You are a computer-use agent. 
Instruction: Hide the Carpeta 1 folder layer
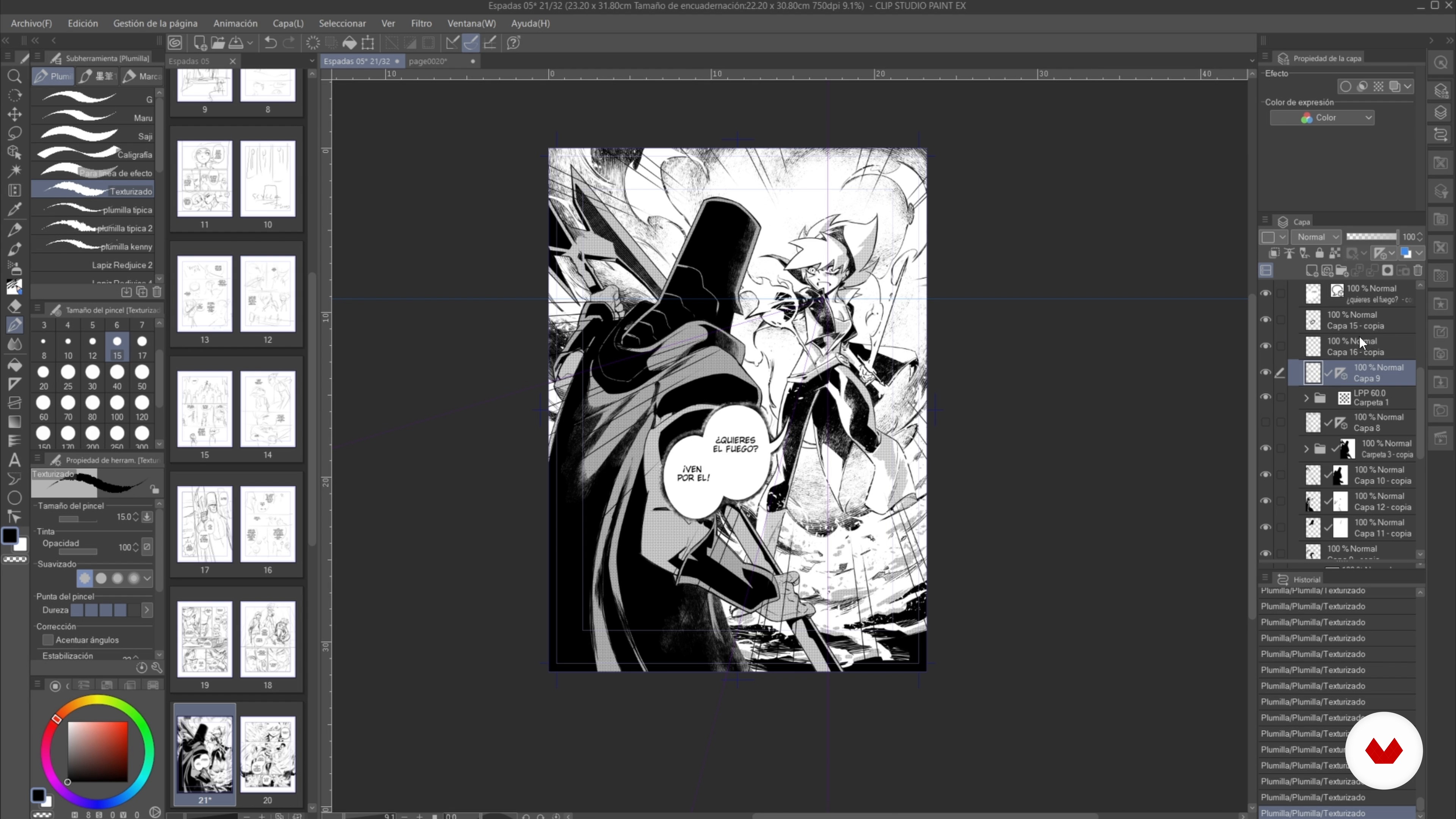(x=1266, y=397)
